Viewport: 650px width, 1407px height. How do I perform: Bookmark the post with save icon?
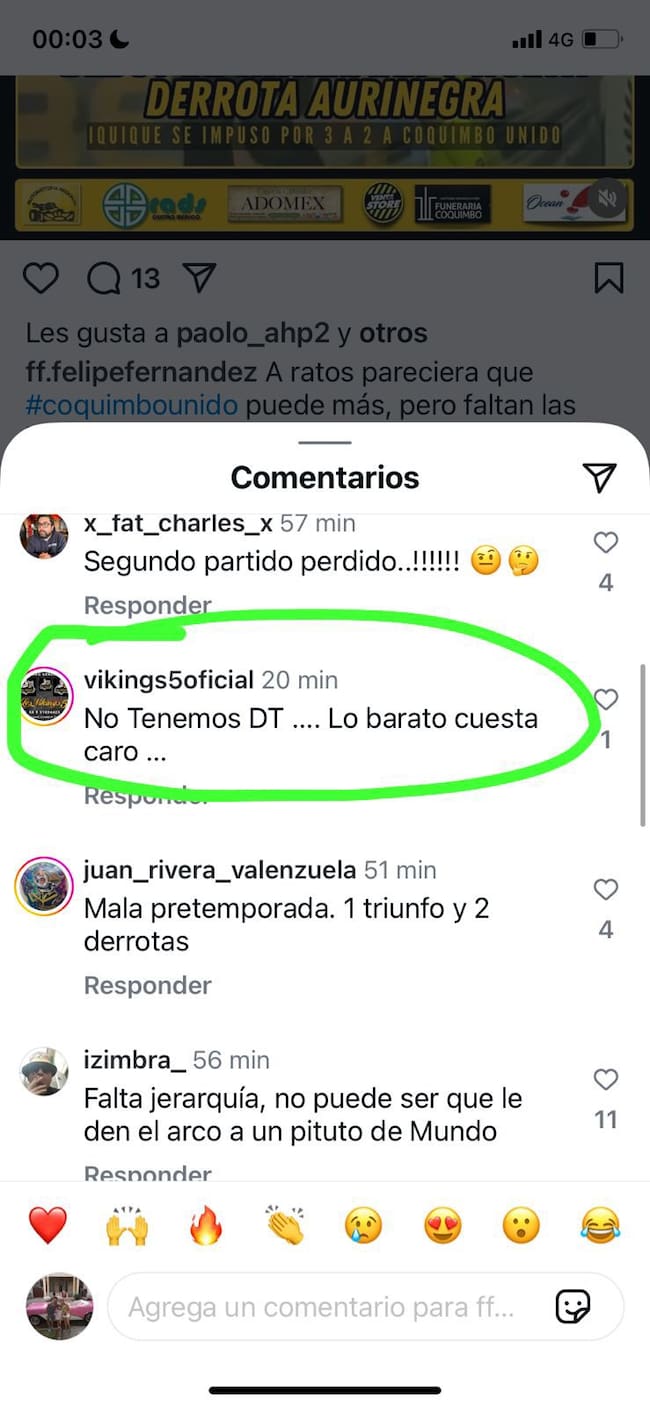[x=609, y=278]
